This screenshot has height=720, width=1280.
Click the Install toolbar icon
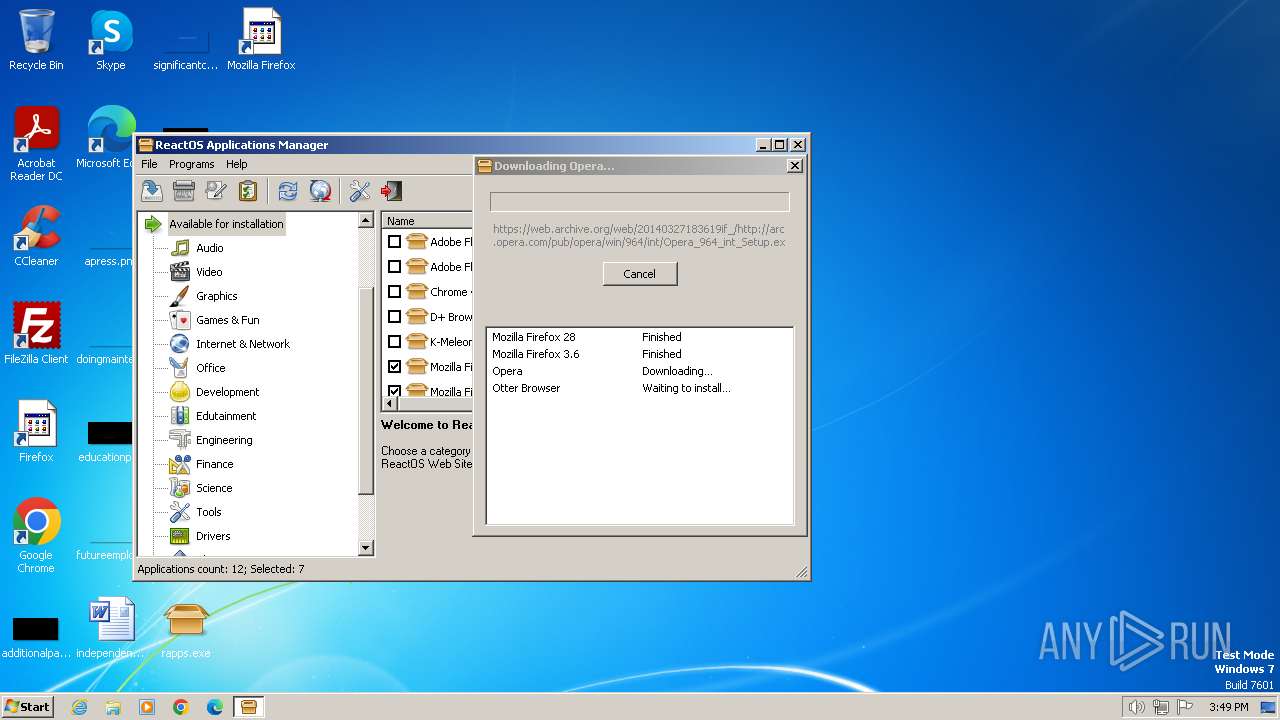click(x=152, y=191)
